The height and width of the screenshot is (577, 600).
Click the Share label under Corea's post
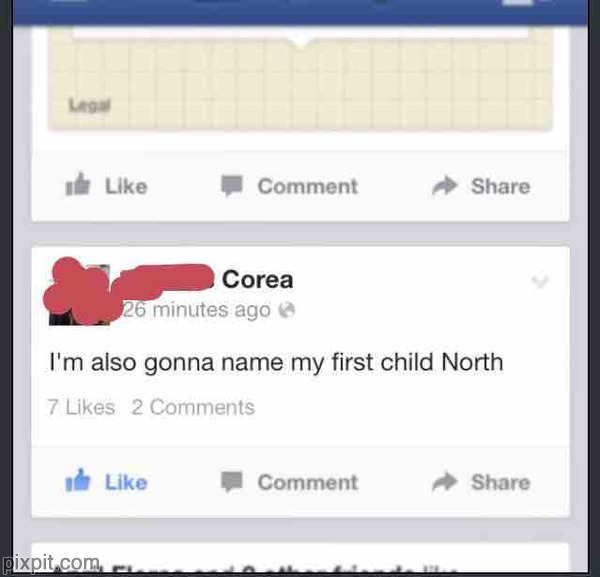501,482
